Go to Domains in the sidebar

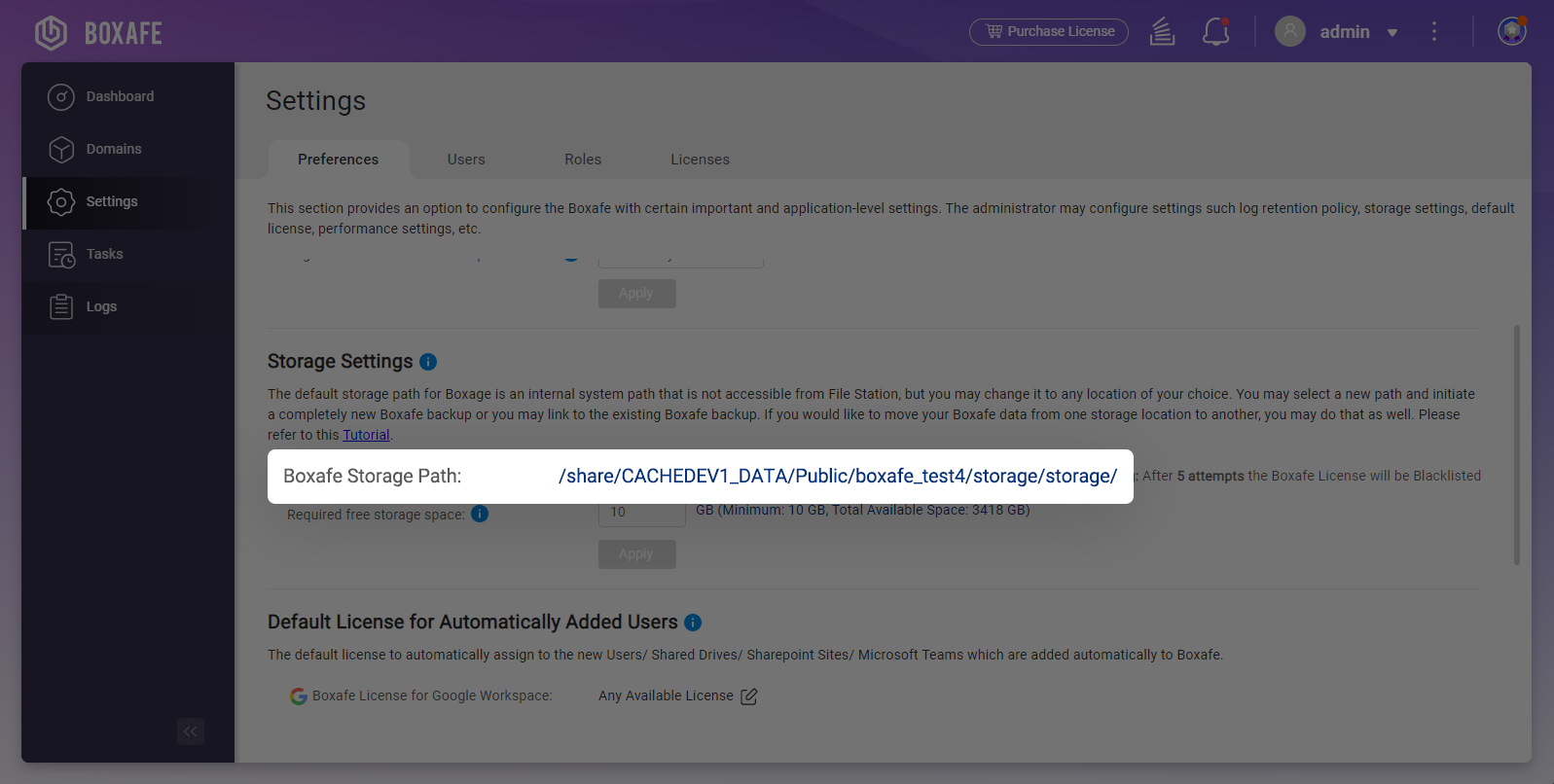114,149
